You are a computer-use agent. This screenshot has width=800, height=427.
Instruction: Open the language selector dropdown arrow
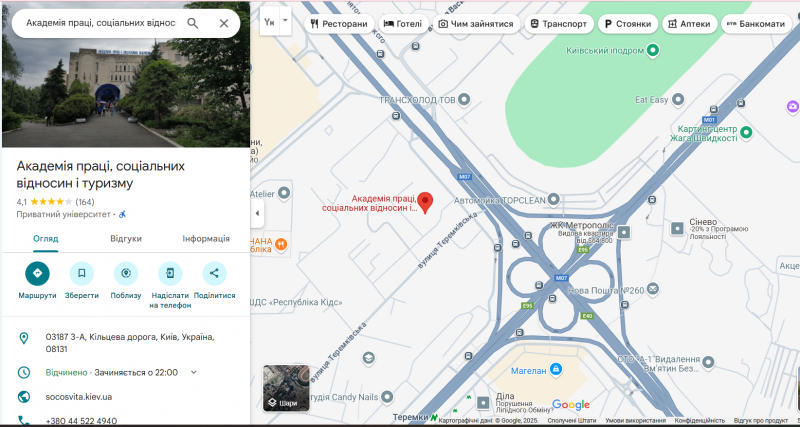tap(285, 20)
